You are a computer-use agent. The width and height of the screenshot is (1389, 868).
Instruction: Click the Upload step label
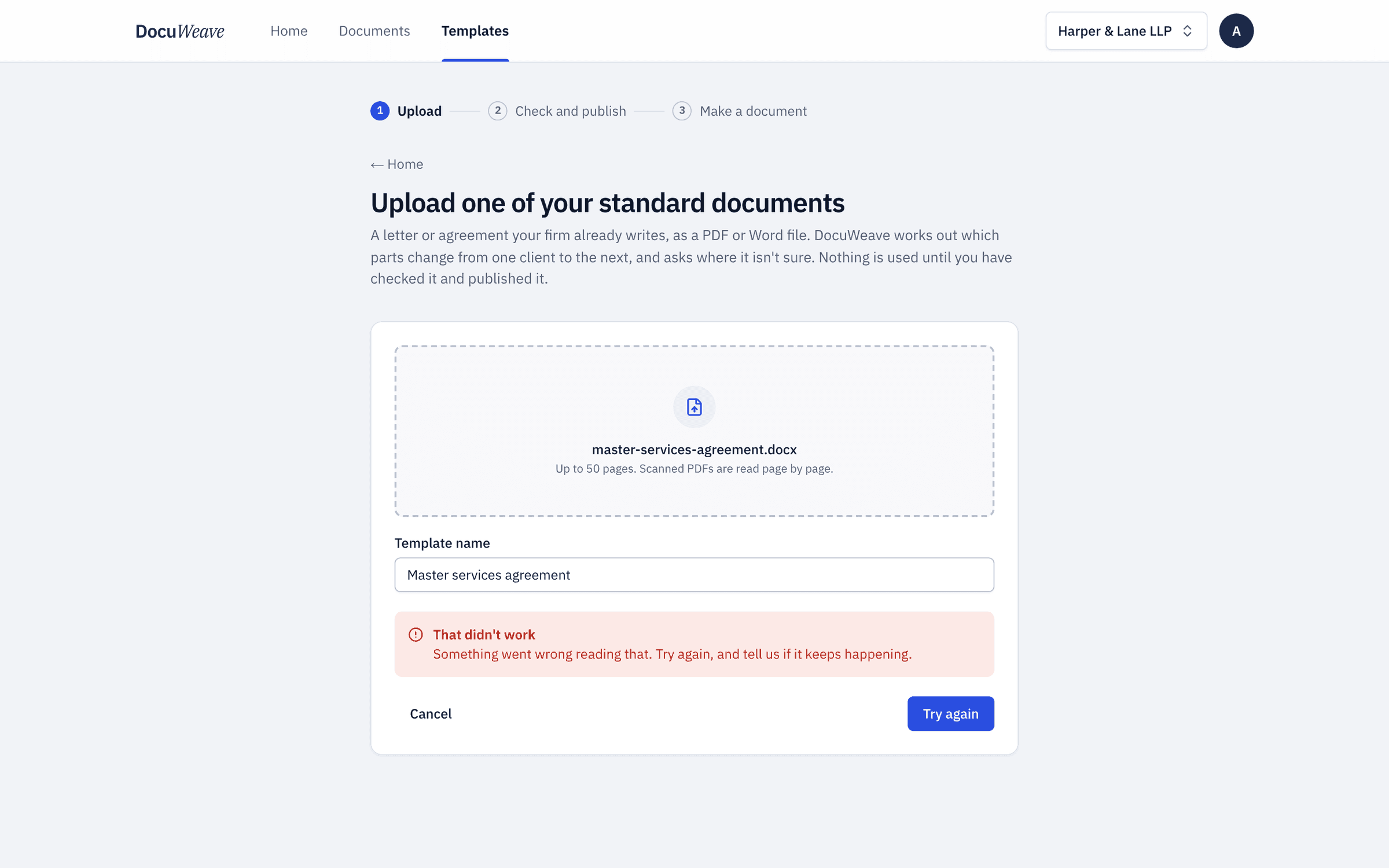[419, 111]
